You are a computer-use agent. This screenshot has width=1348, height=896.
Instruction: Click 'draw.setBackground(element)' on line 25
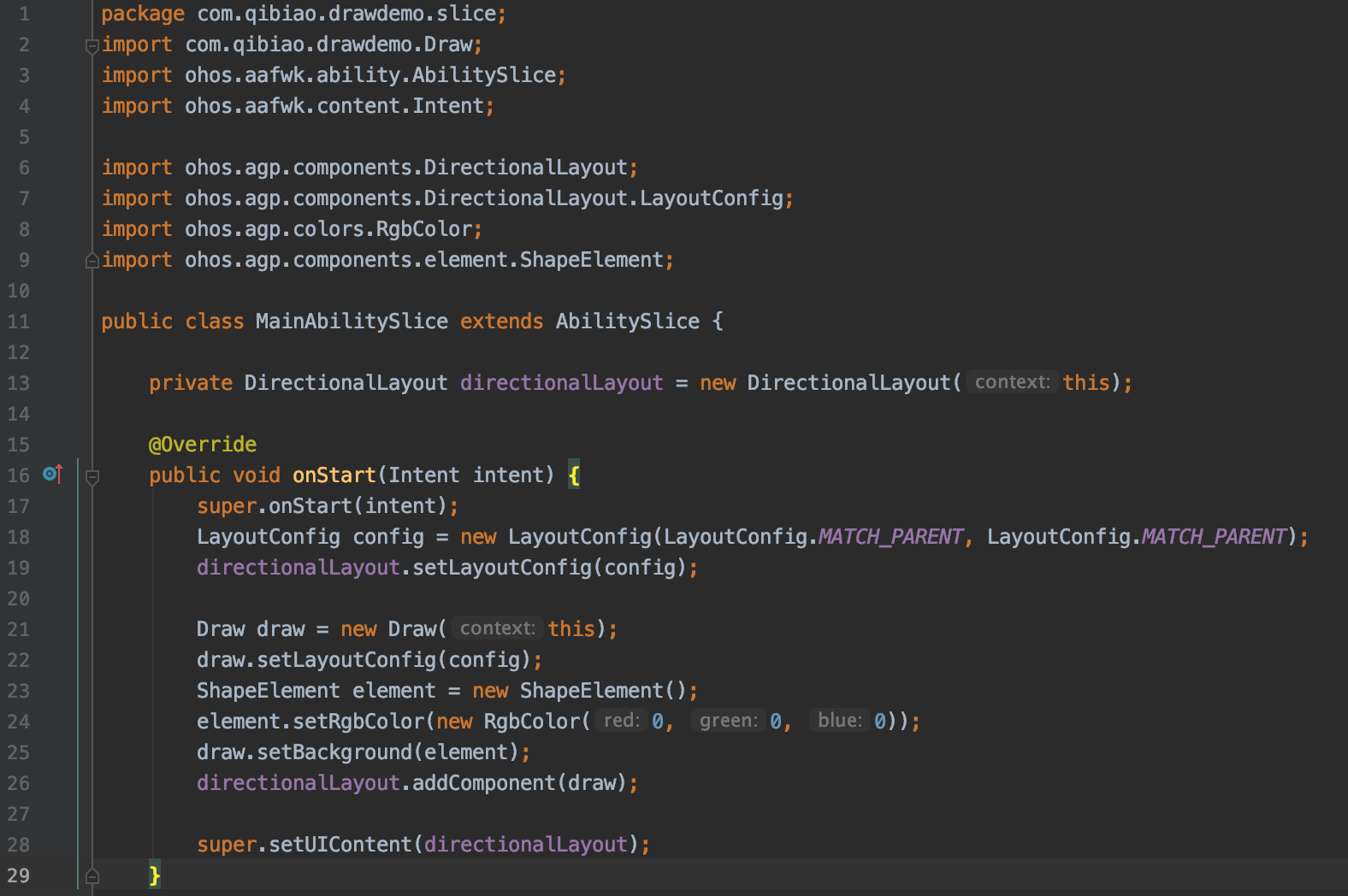click(358, 752)
